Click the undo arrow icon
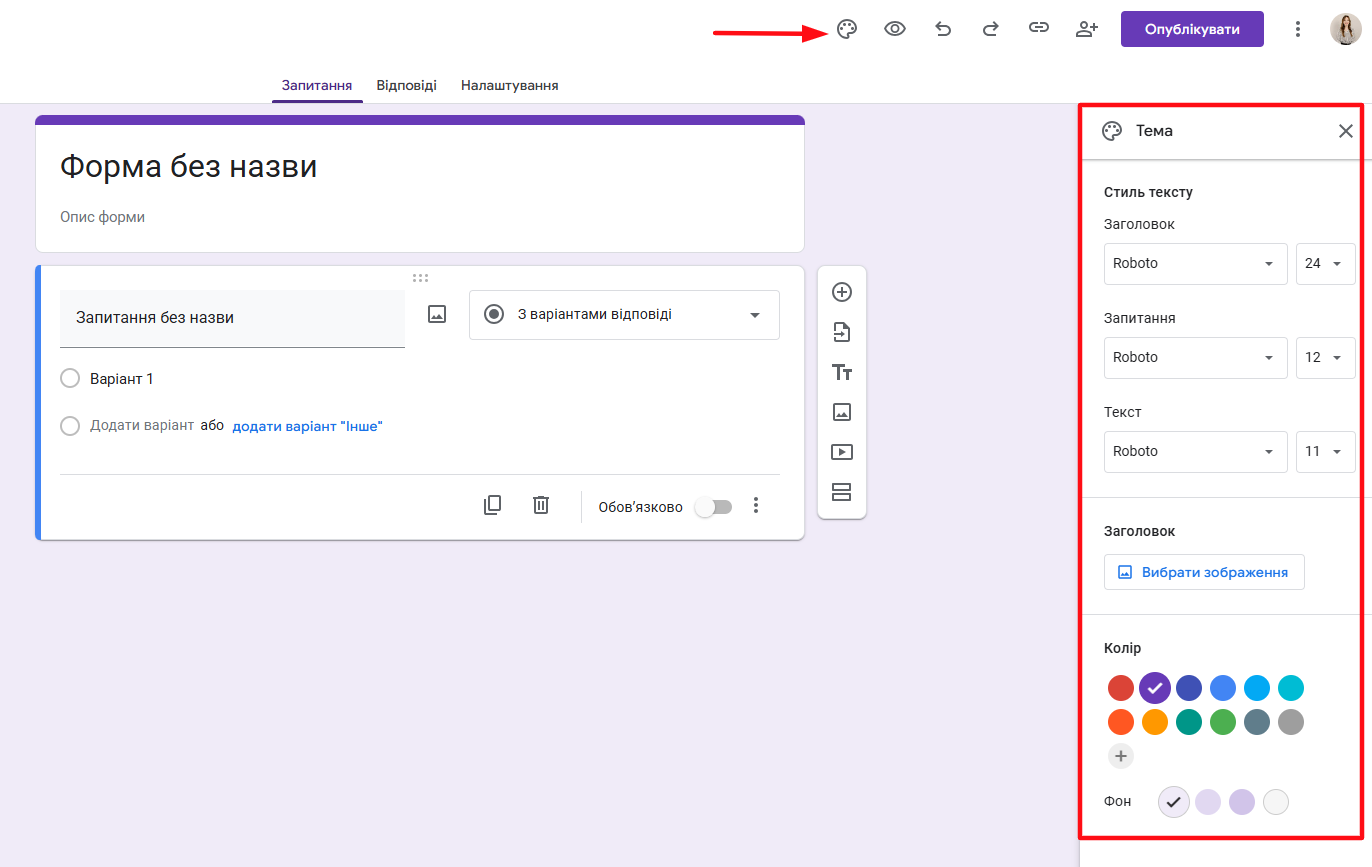1372x867 pixels. coord(942,29)
